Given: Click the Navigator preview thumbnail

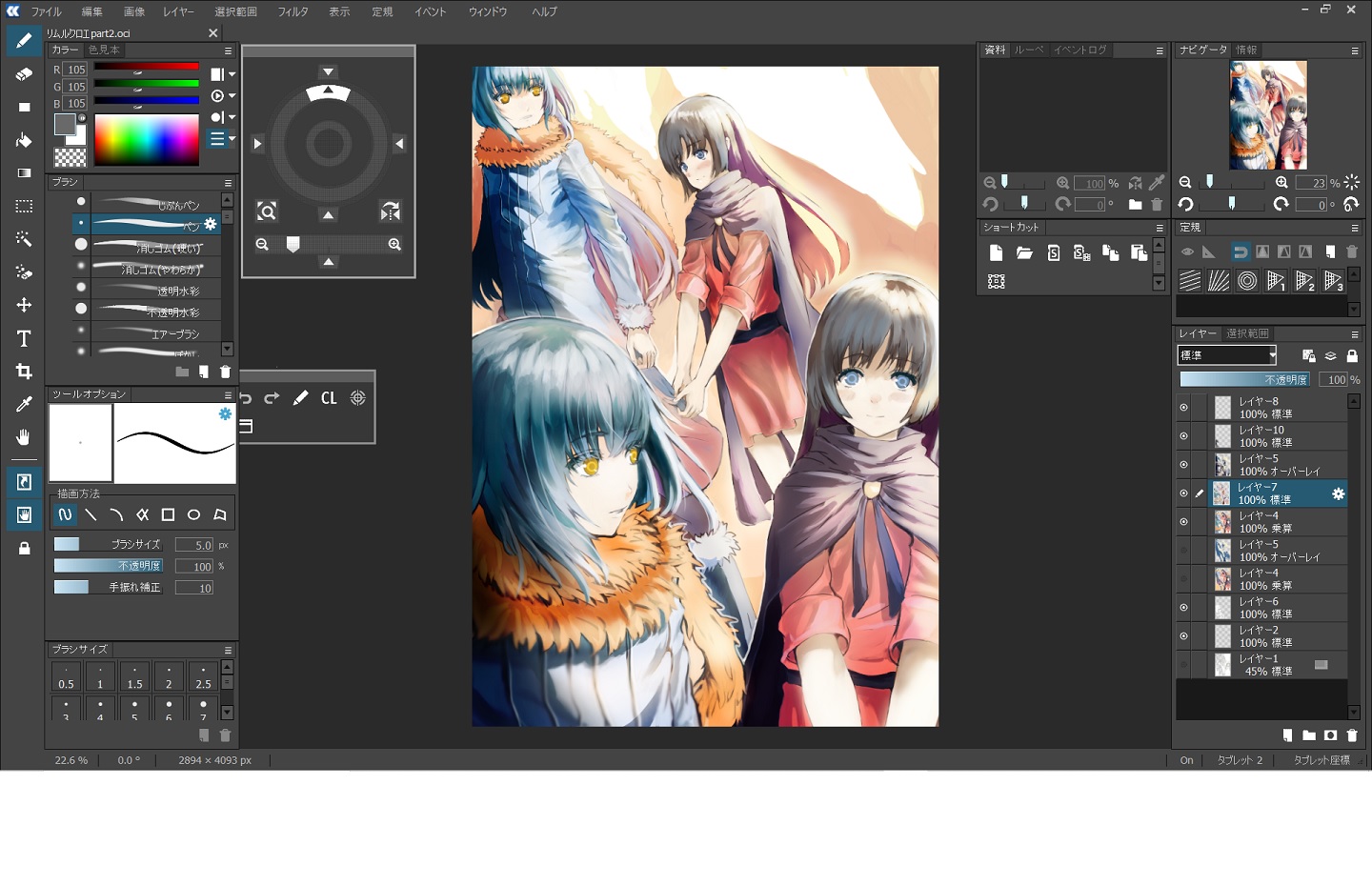Looking at the screenshot, I should [1268, 115].
